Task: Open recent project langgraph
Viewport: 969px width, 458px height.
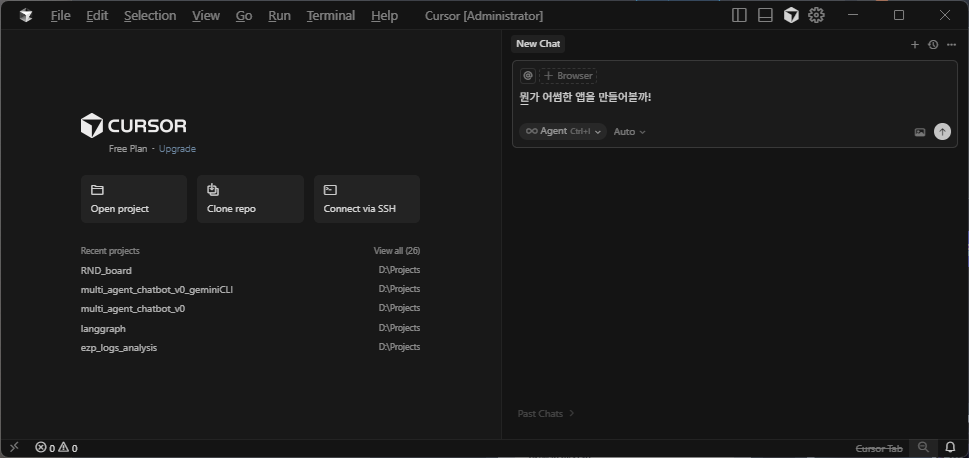Action: tap(103, 328)
